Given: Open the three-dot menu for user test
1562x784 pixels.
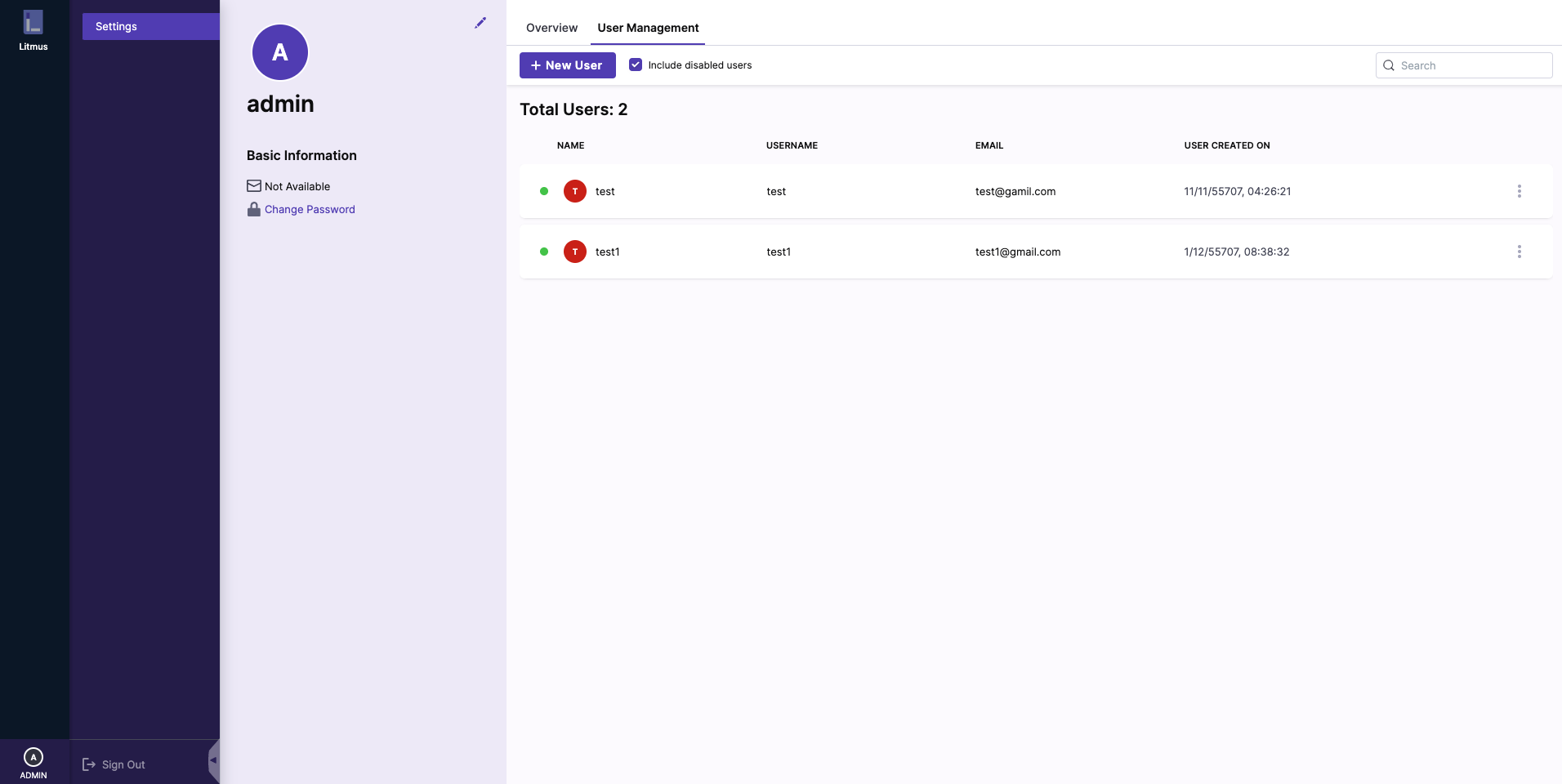Looking at the screenshot, I should (1519, 191).
